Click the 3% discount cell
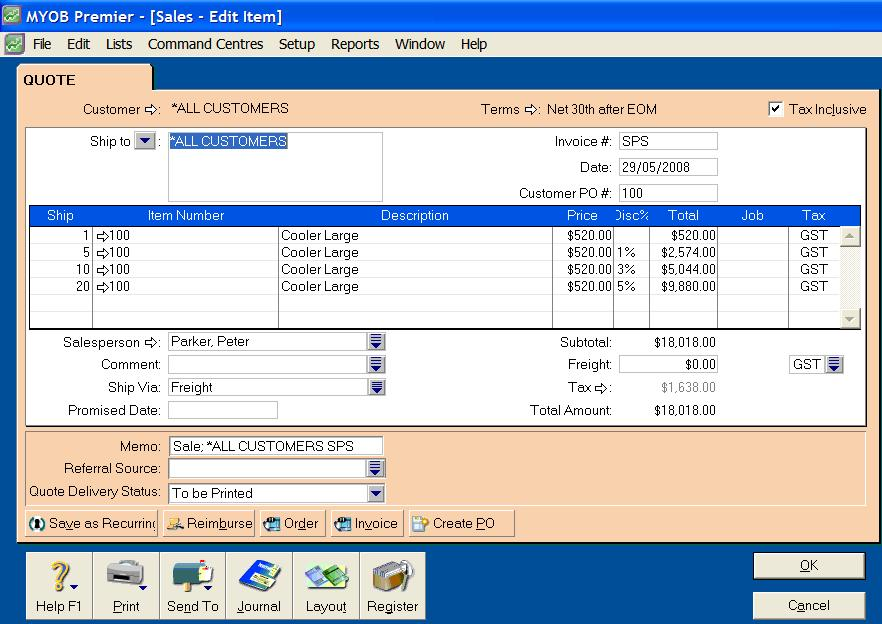Viewport: 882px width, 624px height. (x=631, y=270)
